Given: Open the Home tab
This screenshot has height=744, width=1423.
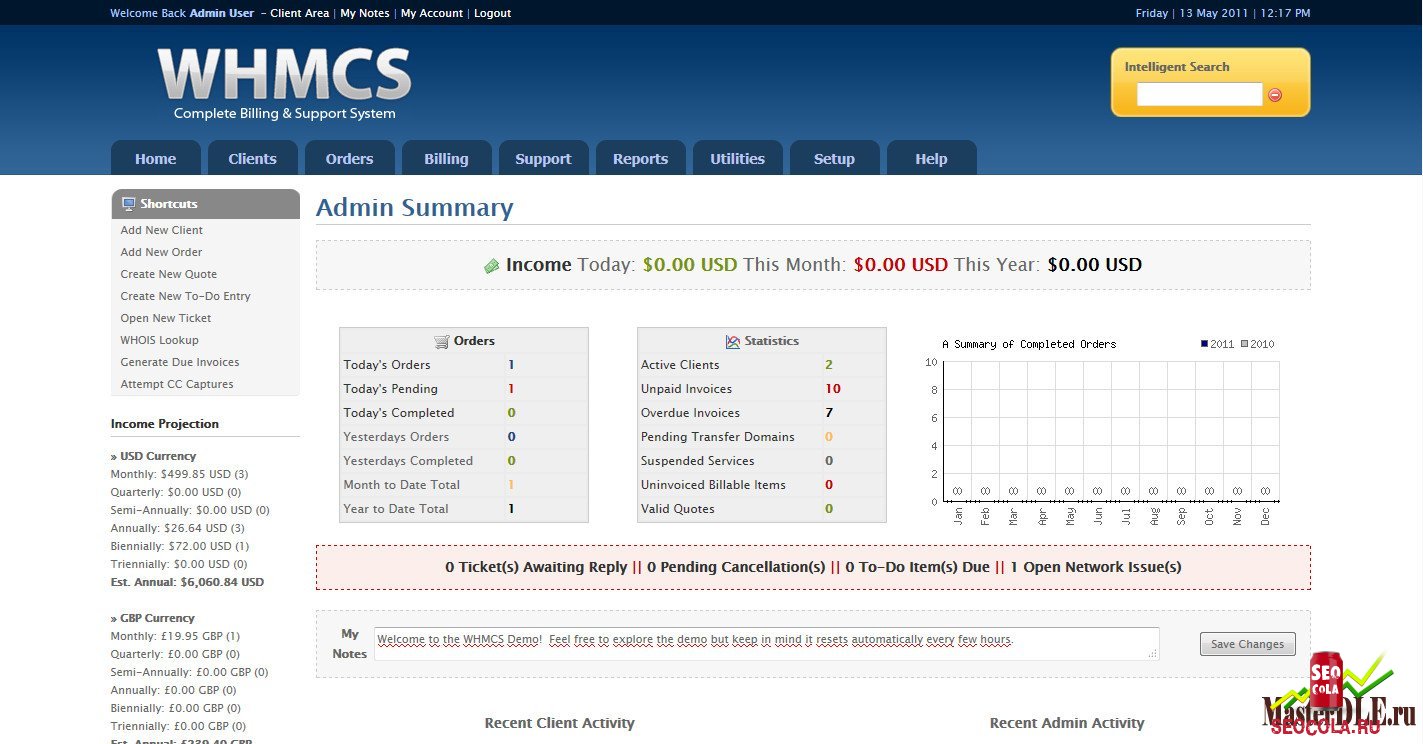Looking at the screenshot, I should click(155, 158).
